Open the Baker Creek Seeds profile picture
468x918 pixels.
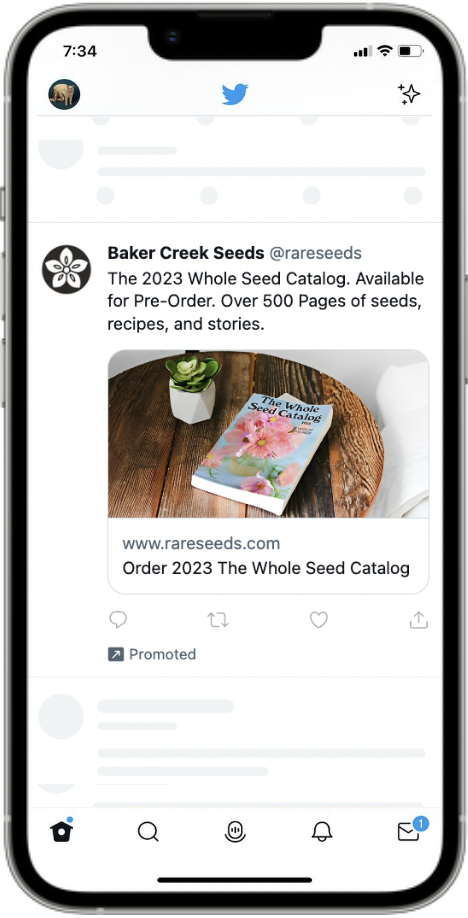pyautogui.click(x=66, y=269)
